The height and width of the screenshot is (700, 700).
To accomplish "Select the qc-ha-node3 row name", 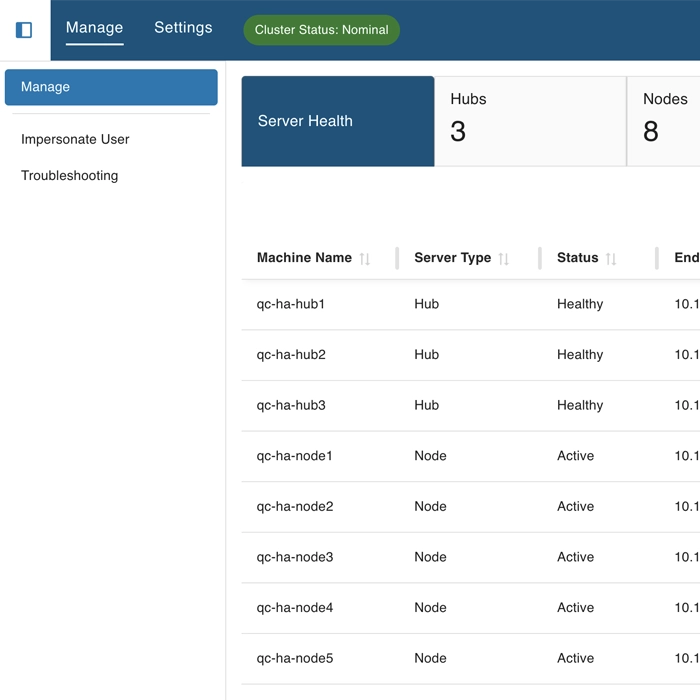I will [295, 557].
